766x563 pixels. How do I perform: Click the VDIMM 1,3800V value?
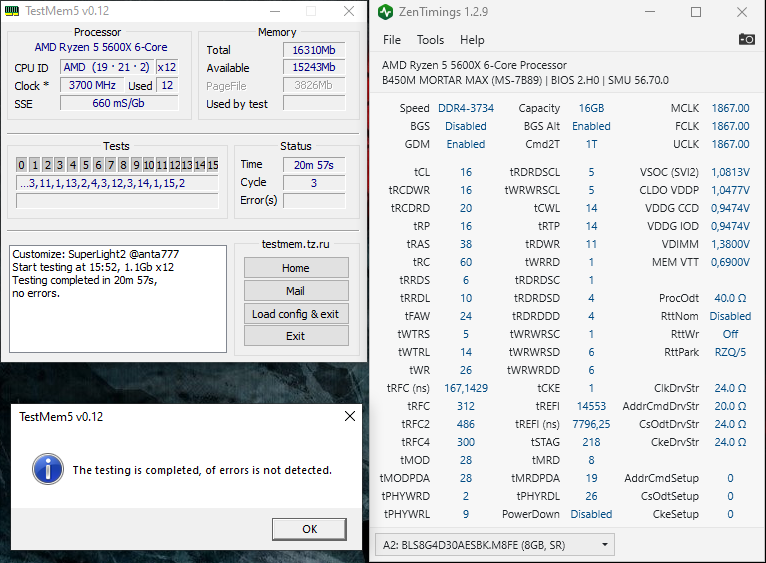point(730,244)
